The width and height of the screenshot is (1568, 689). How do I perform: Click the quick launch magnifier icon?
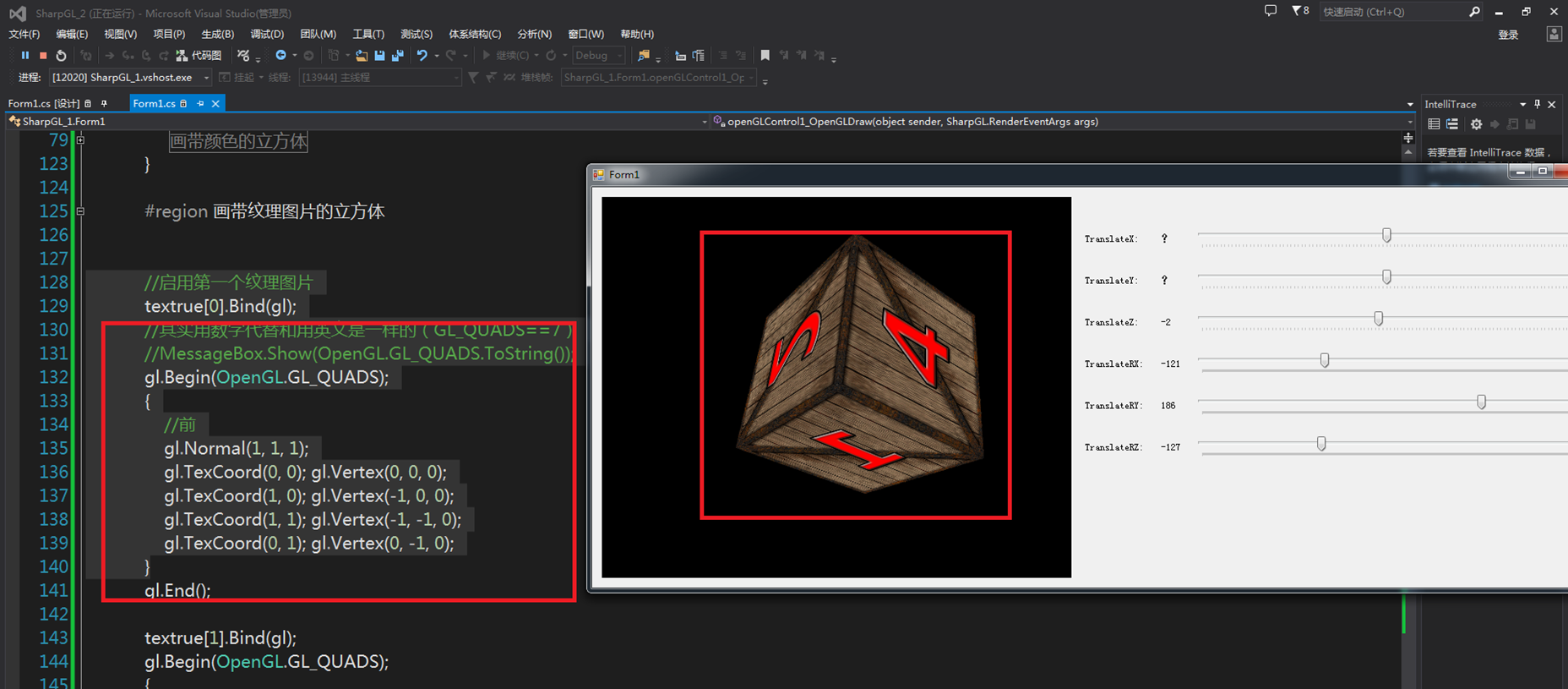pyautogui.click(x=1474, y=12)
